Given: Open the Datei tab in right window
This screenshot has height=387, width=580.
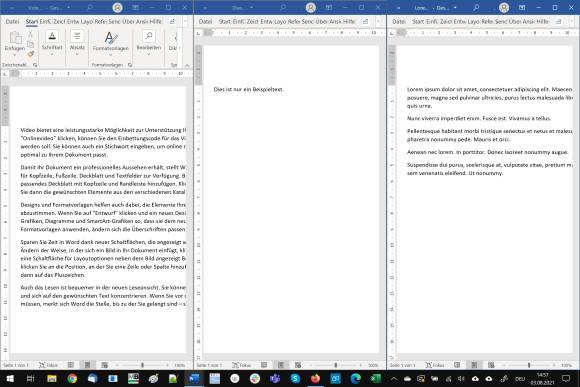Looking at the screenshot, I should [399, 21].
